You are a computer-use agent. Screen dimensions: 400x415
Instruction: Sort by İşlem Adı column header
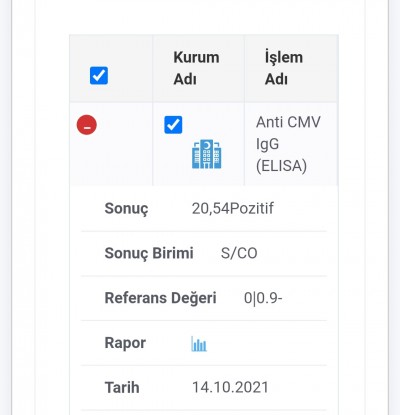pos(284,68)
